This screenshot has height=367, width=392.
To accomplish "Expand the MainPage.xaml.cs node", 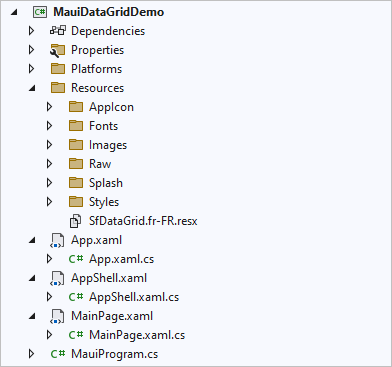I will coord(50,335).
